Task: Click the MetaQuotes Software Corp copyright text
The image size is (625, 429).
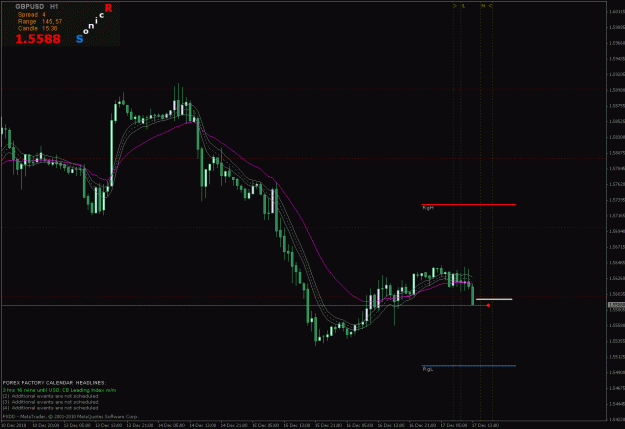Action: click(x=71, y=416)
